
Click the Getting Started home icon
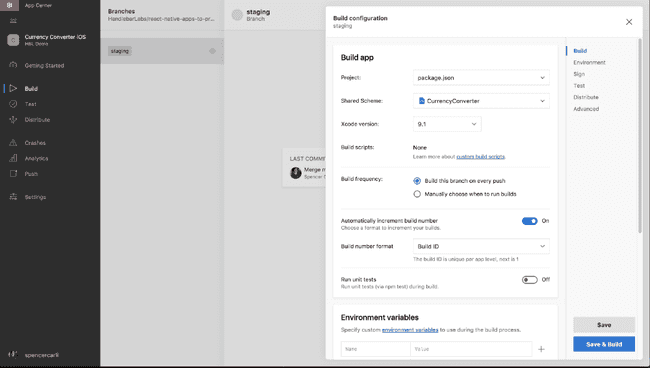pos(13,65)
